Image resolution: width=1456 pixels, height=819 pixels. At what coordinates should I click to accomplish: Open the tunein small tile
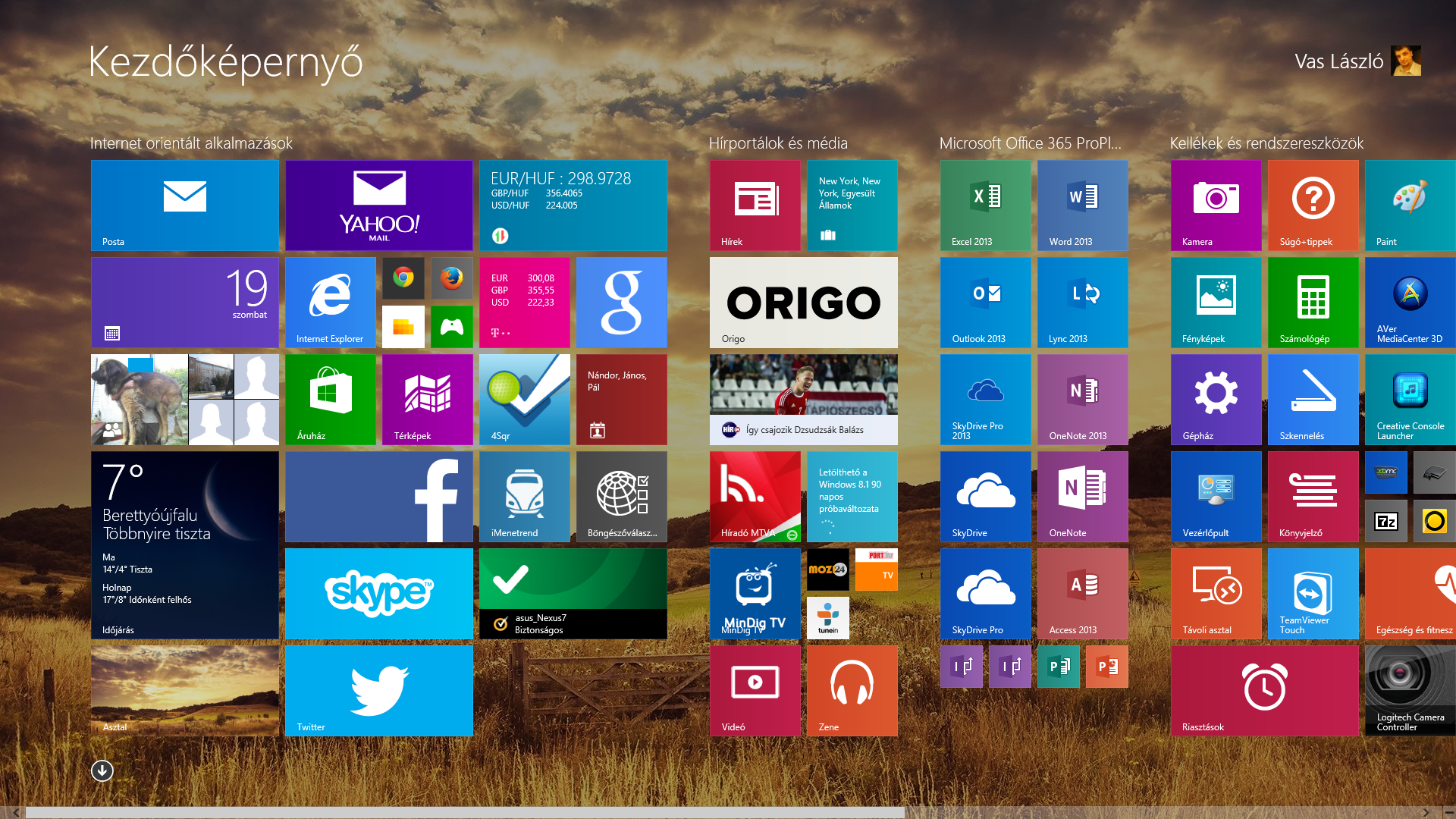coord(828,618)
